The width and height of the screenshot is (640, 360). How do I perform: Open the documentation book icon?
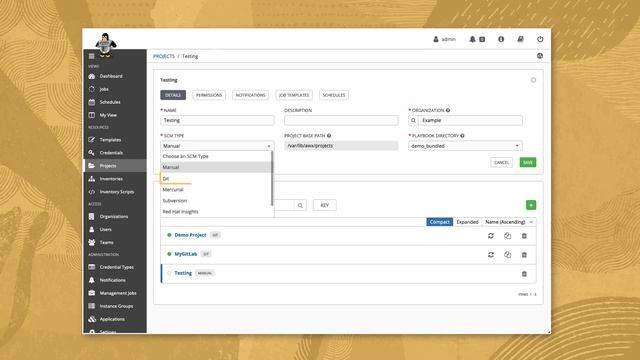(520, 39)
